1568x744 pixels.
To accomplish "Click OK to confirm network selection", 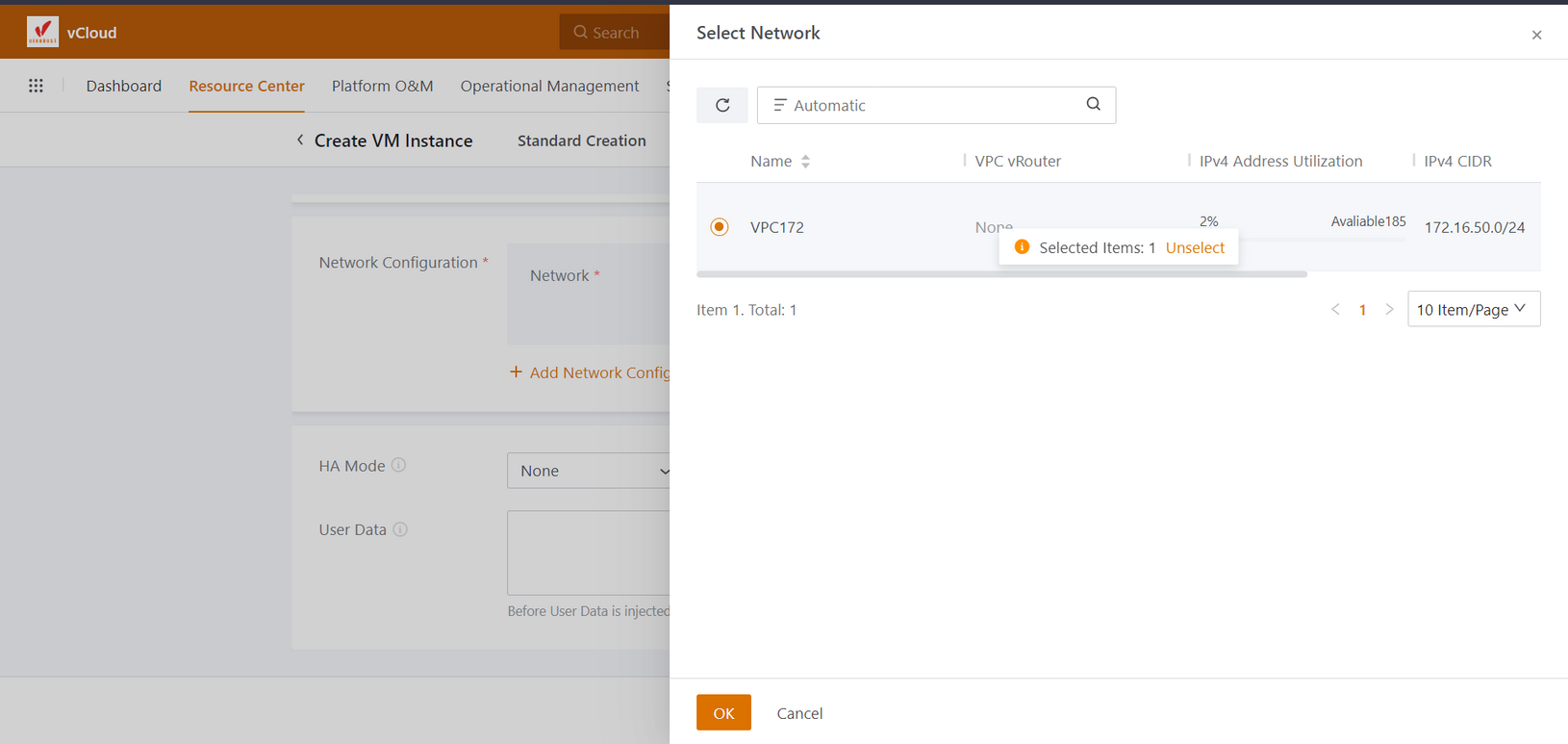I will tap(723, 712).
